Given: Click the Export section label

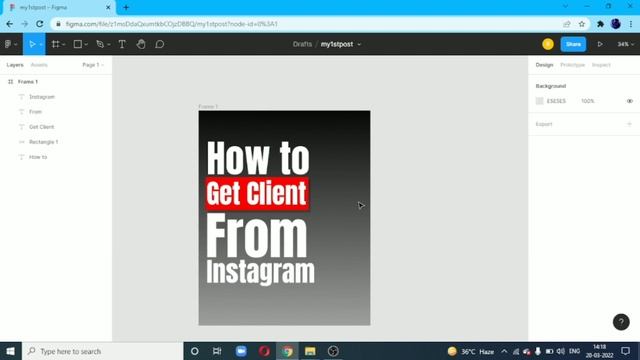Looking at the screenshot, I should (544, 124).
